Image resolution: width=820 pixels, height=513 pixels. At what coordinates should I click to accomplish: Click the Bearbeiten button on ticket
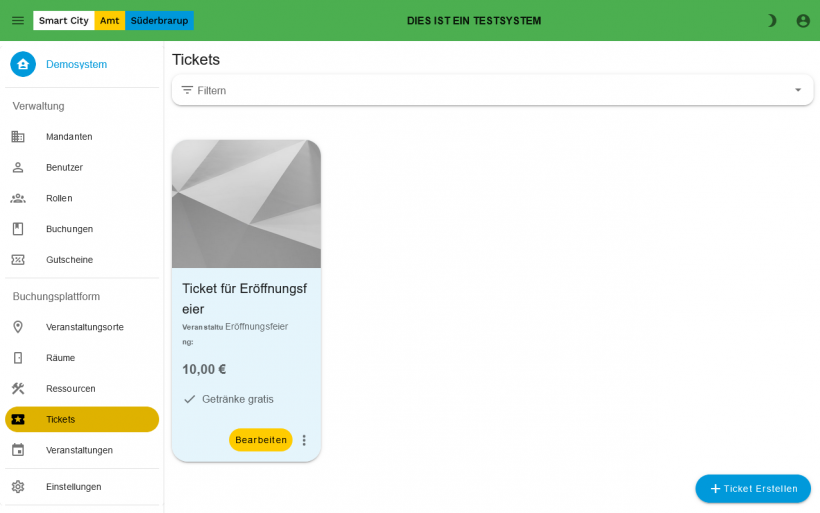click(261, 440)
